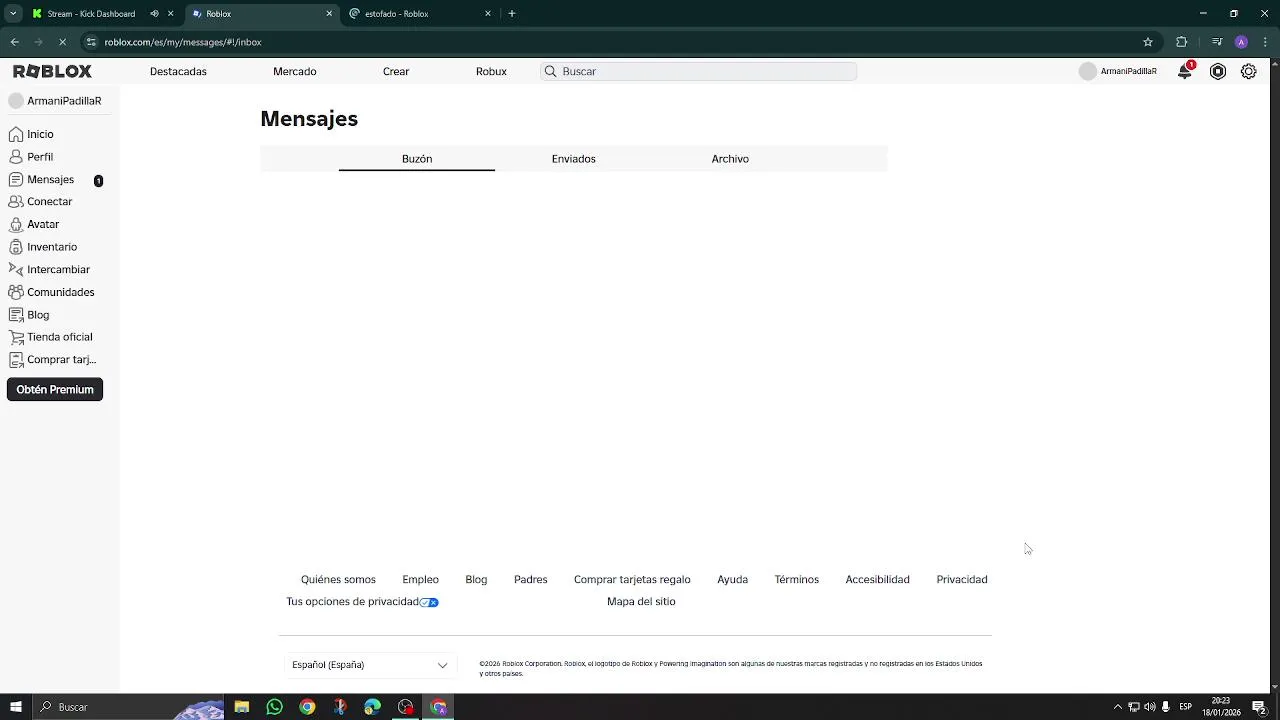
Task: Switch to the Archivo tab
Action: [x=730, y=159]
